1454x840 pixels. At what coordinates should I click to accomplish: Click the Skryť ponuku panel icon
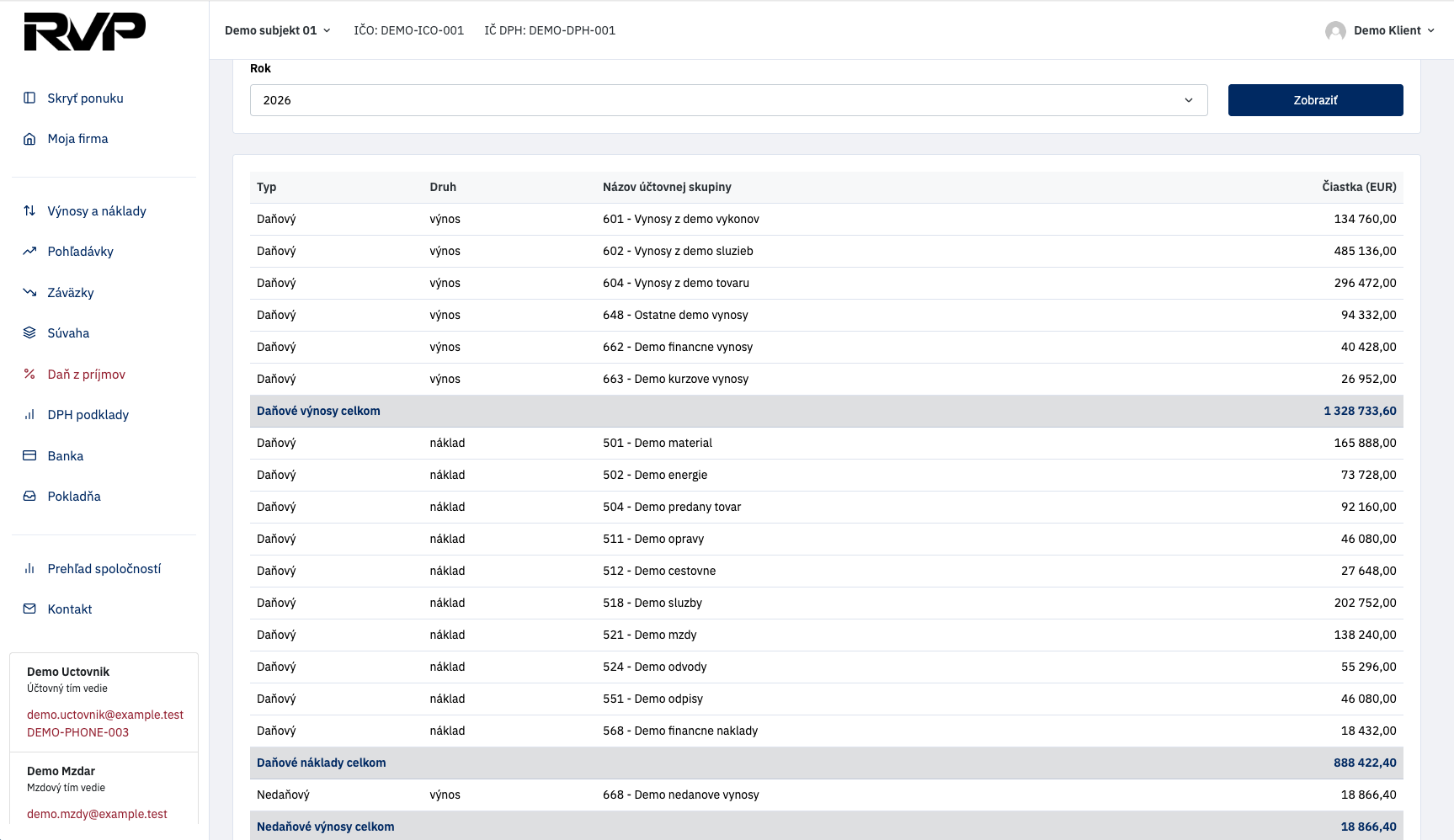pyautogui.click(x=29, y=98)
